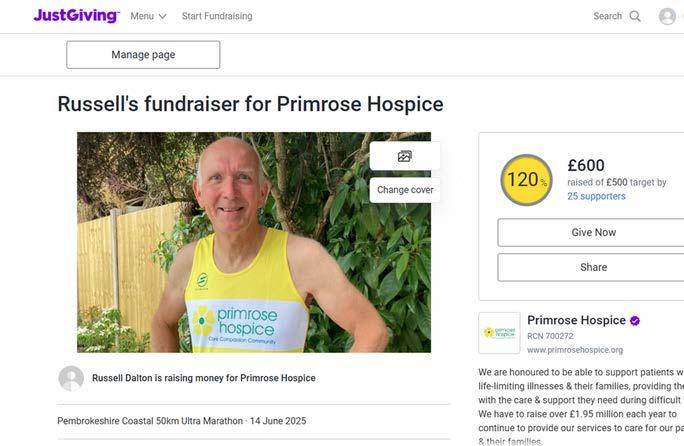Image resolution: width=684 pixels, height=446 pixels.
Task: Click the 120% progress circle
Action: click(526, 180)
